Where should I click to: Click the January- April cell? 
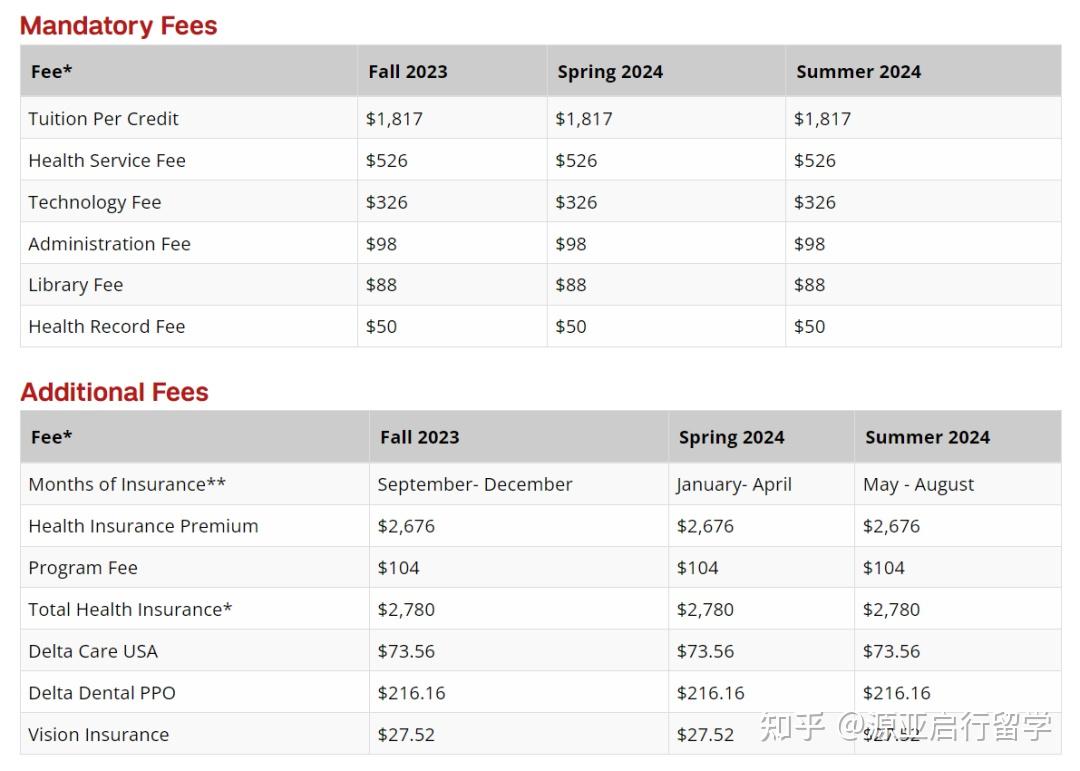pyautogui.click(x=734, y=485)
